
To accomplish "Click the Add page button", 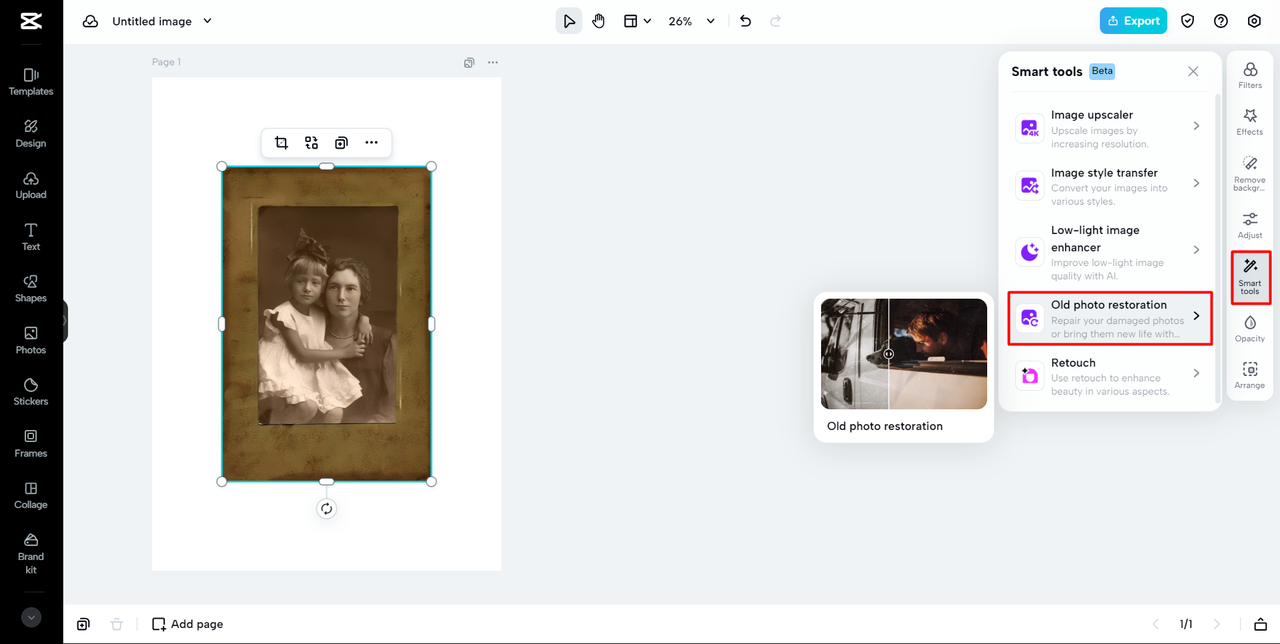I will [x=187, y=624].
